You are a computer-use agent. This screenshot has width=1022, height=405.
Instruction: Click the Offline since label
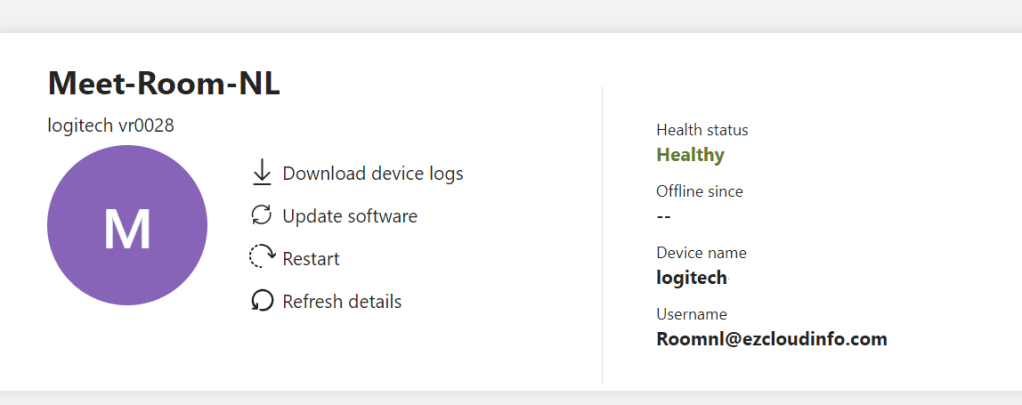pyautogui.click(x=700, y=191)
